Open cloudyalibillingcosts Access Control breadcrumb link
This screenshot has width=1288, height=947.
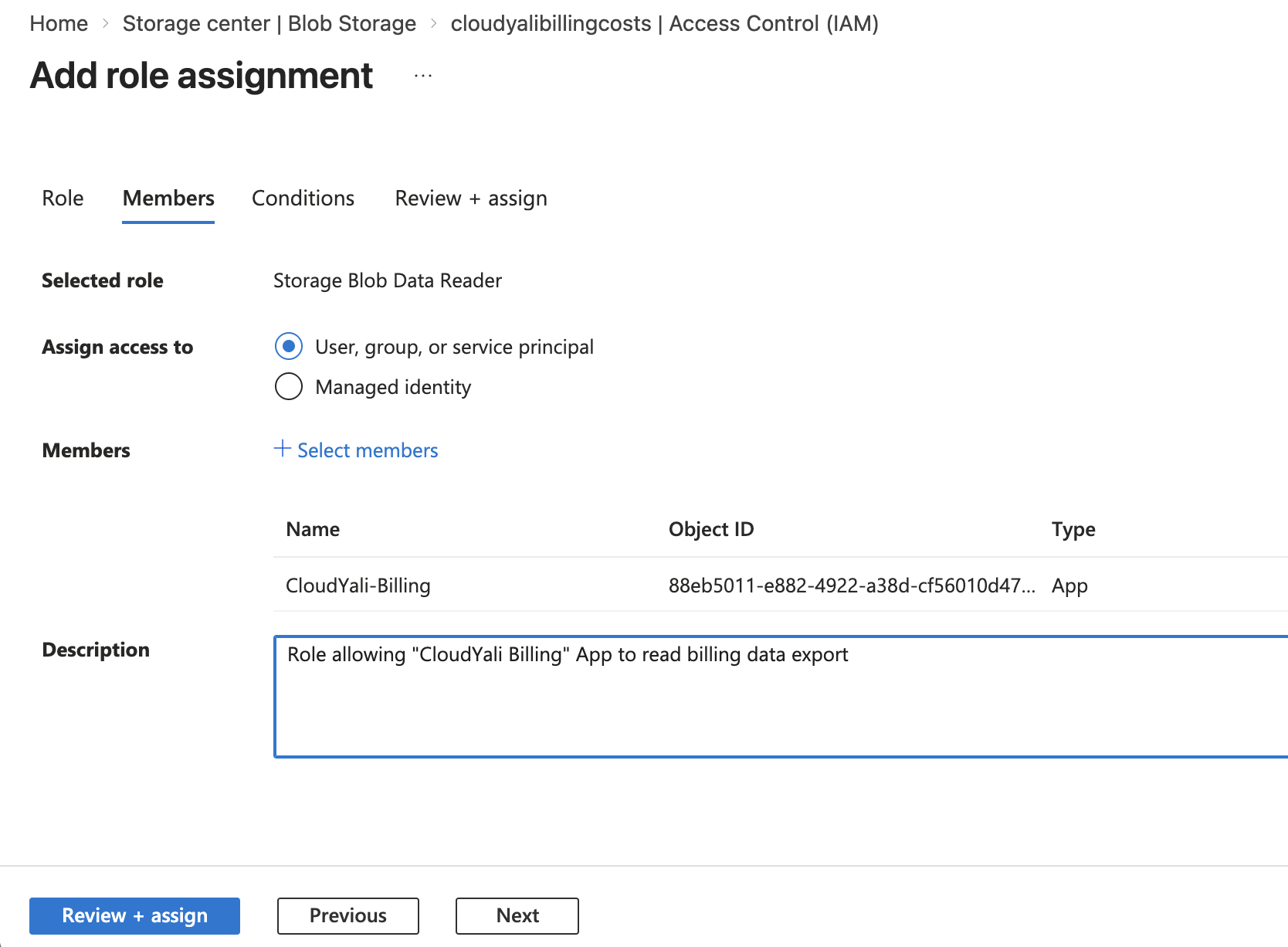(666, 23)
